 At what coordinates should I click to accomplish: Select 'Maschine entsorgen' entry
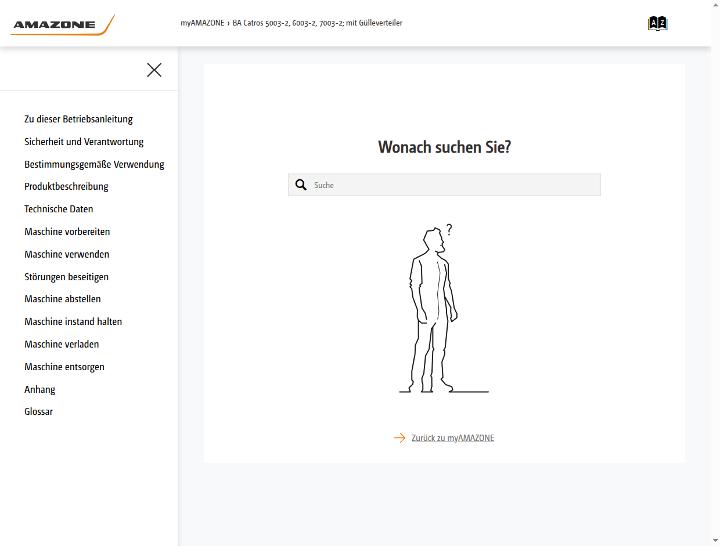click(x=64, y=366)
